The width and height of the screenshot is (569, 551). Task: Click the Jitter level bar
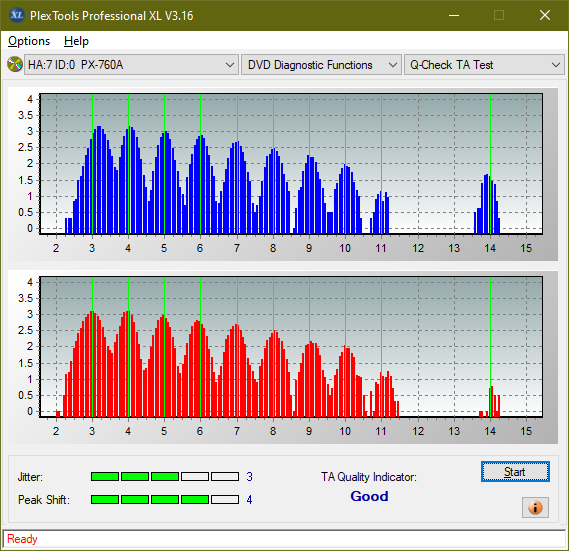point(165,476)
